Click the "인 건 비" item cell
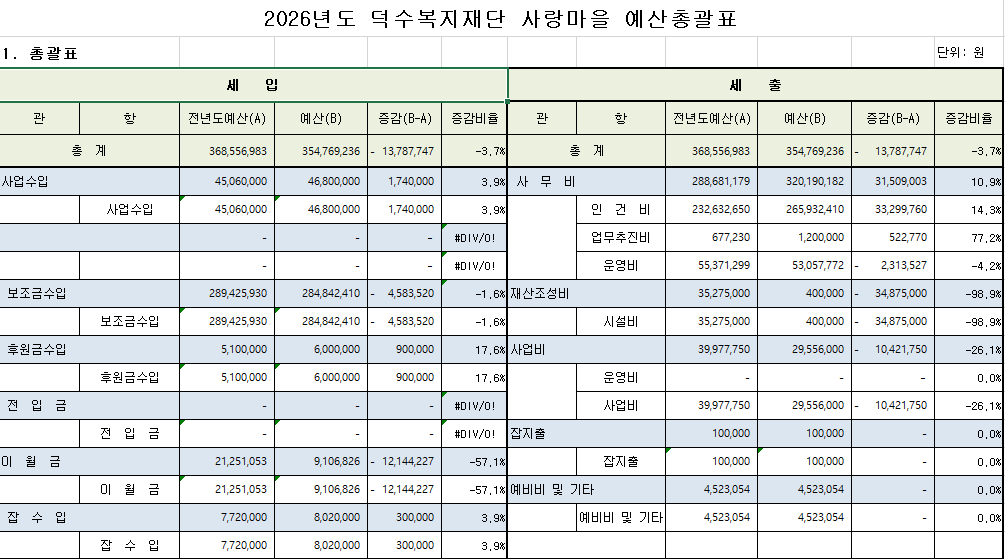 point(620,210)
